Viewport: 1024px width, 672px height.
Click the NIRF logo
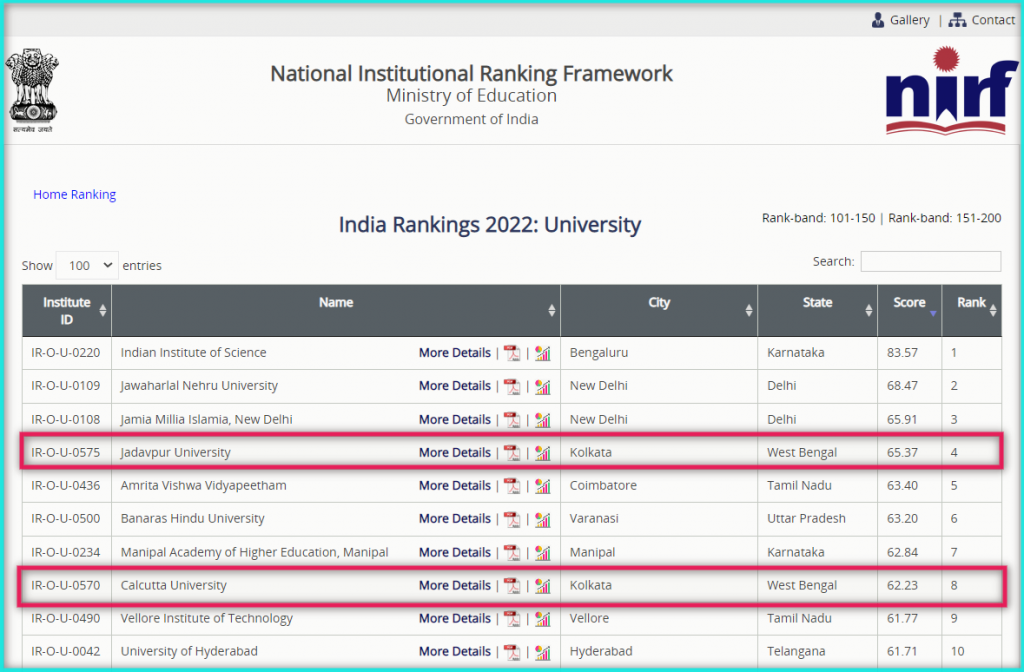pos(952,91)
